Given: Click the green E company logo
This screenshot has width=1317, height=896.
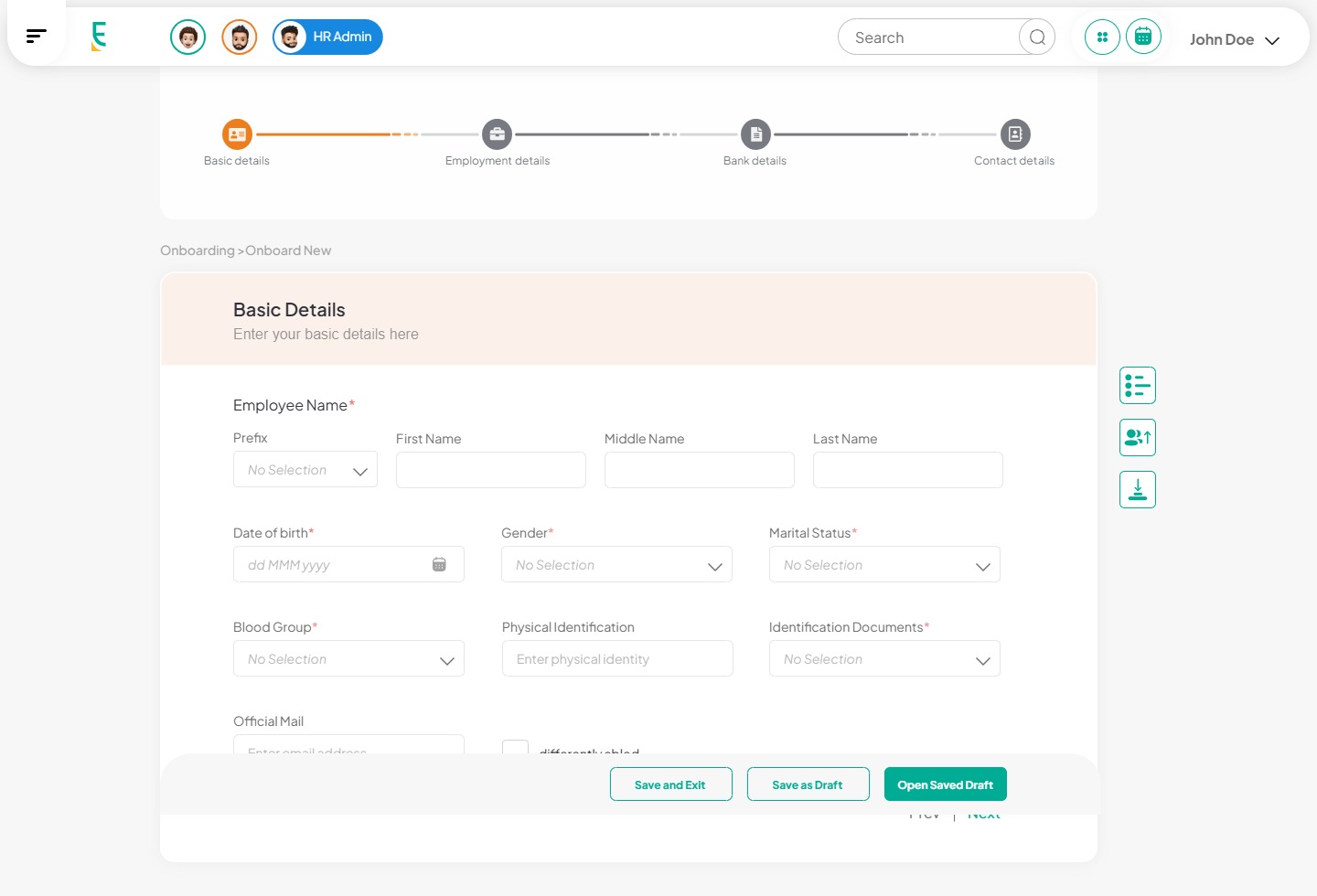Looking at the screenshot, I should coord(99,37).
